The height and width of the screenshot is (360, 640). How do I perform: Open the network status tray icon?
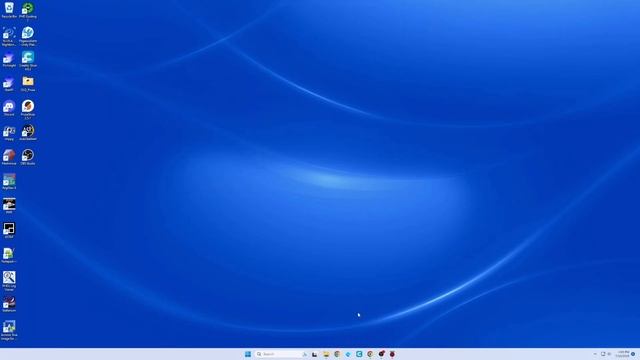tap(603, 354)
